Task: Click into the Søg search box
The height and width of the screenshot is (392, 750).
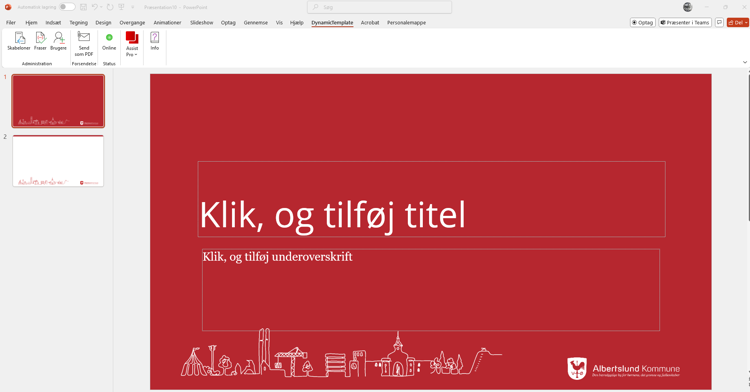Action: (379, 7)
